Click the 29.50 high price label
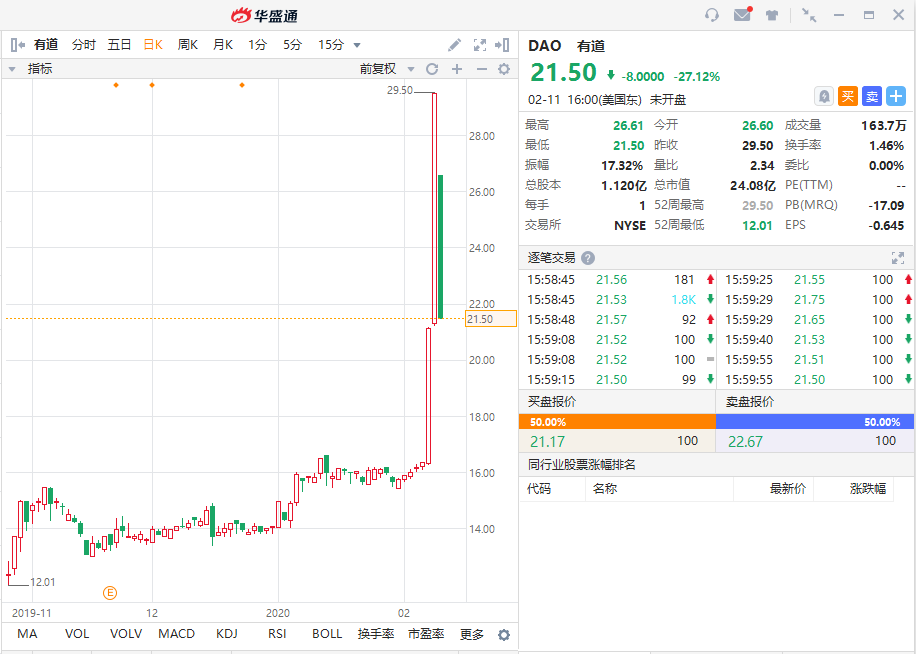This screenshot has height=654, width=916. tap(400, 91)
